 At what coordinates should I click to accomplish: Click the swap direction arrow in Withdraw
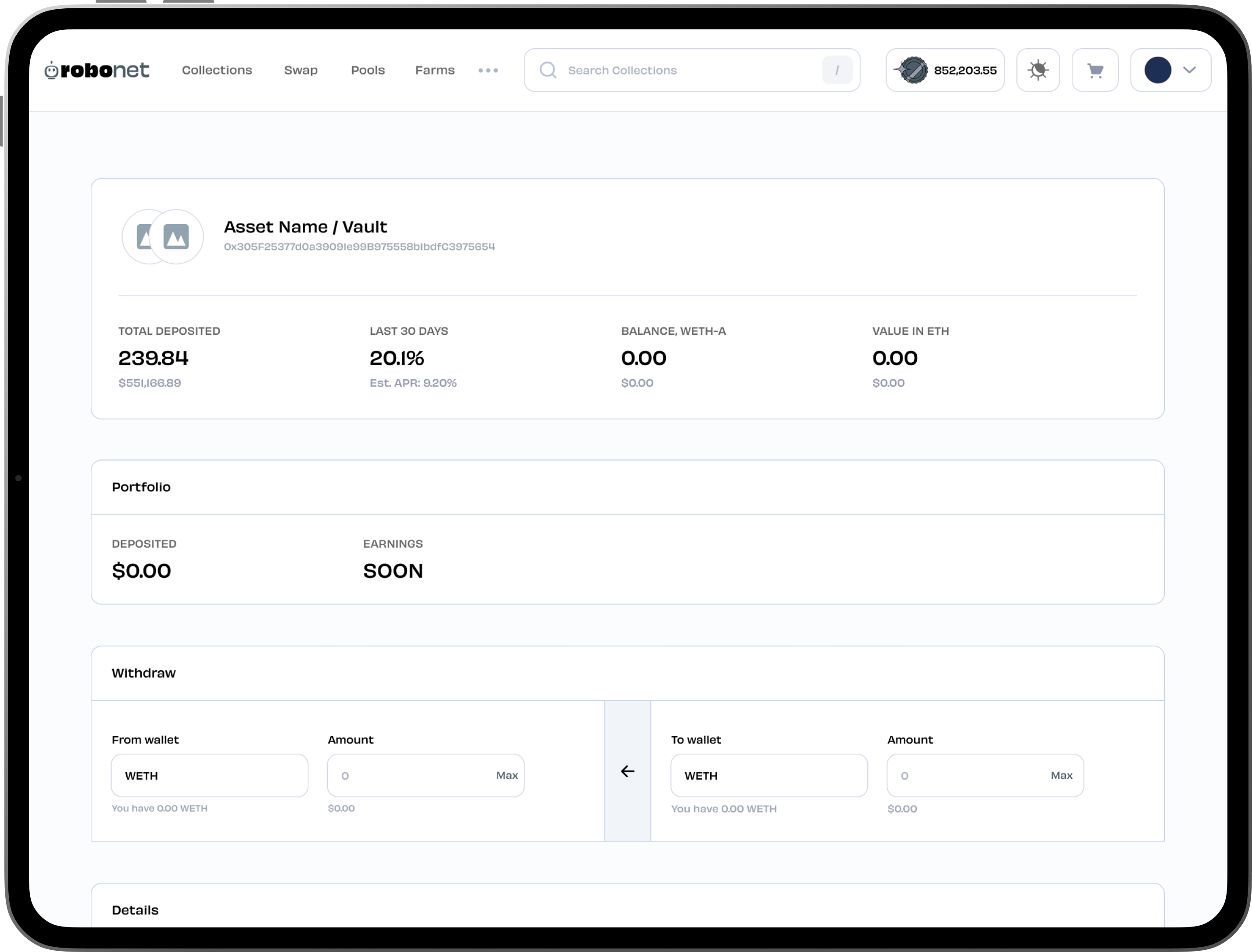627,771
